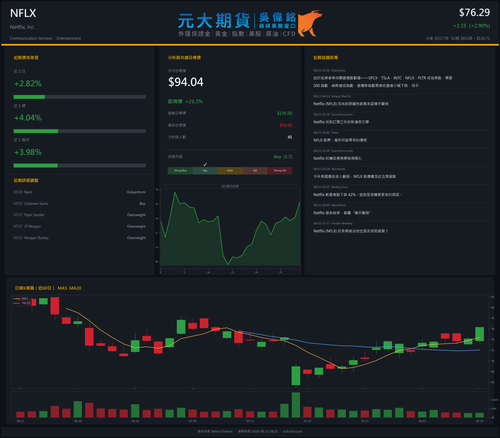The width and height of the screenshot is (500, 438).
Task: Click the Goldman Sachs Buy rating row
Action: point(80,204)
